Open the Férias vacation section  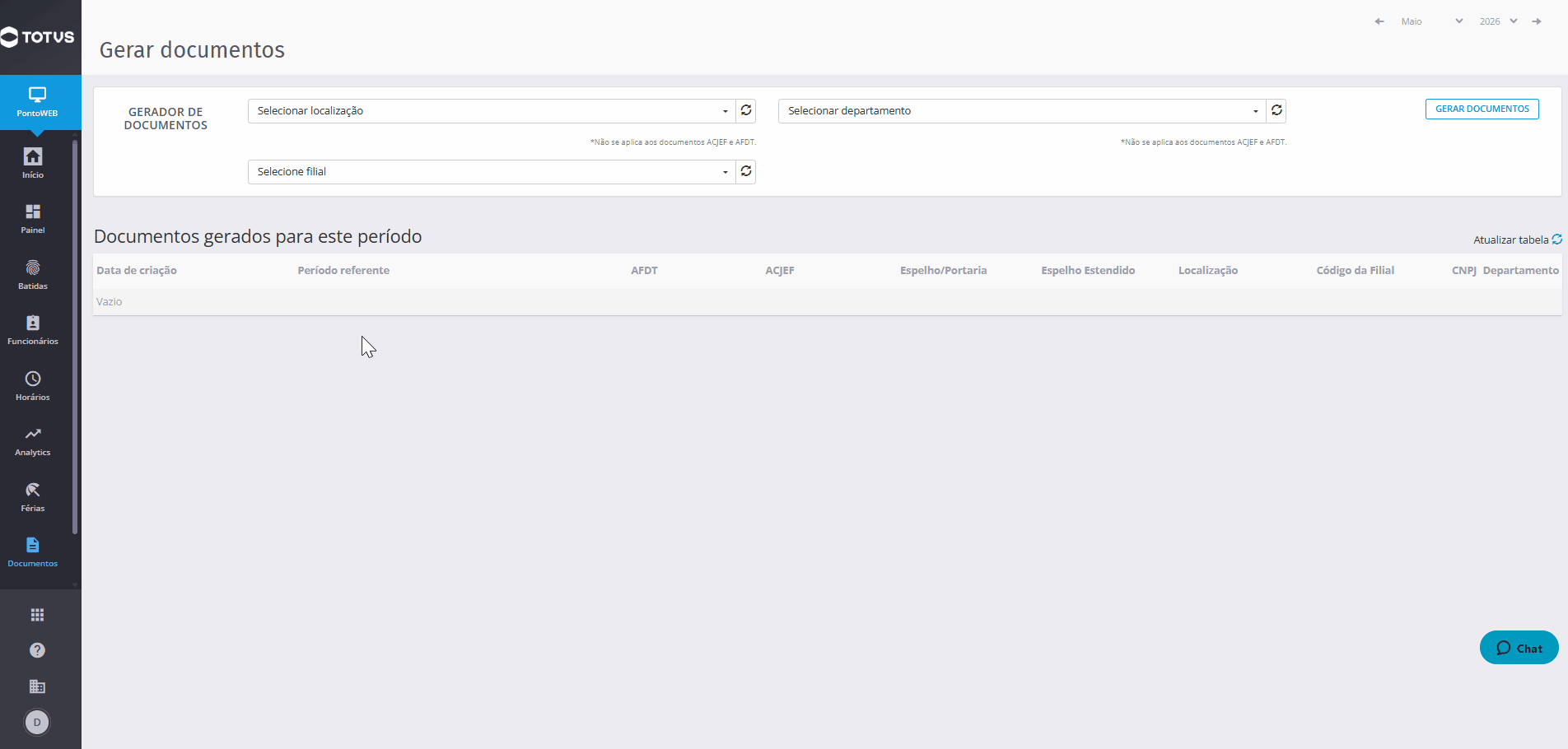33,496
